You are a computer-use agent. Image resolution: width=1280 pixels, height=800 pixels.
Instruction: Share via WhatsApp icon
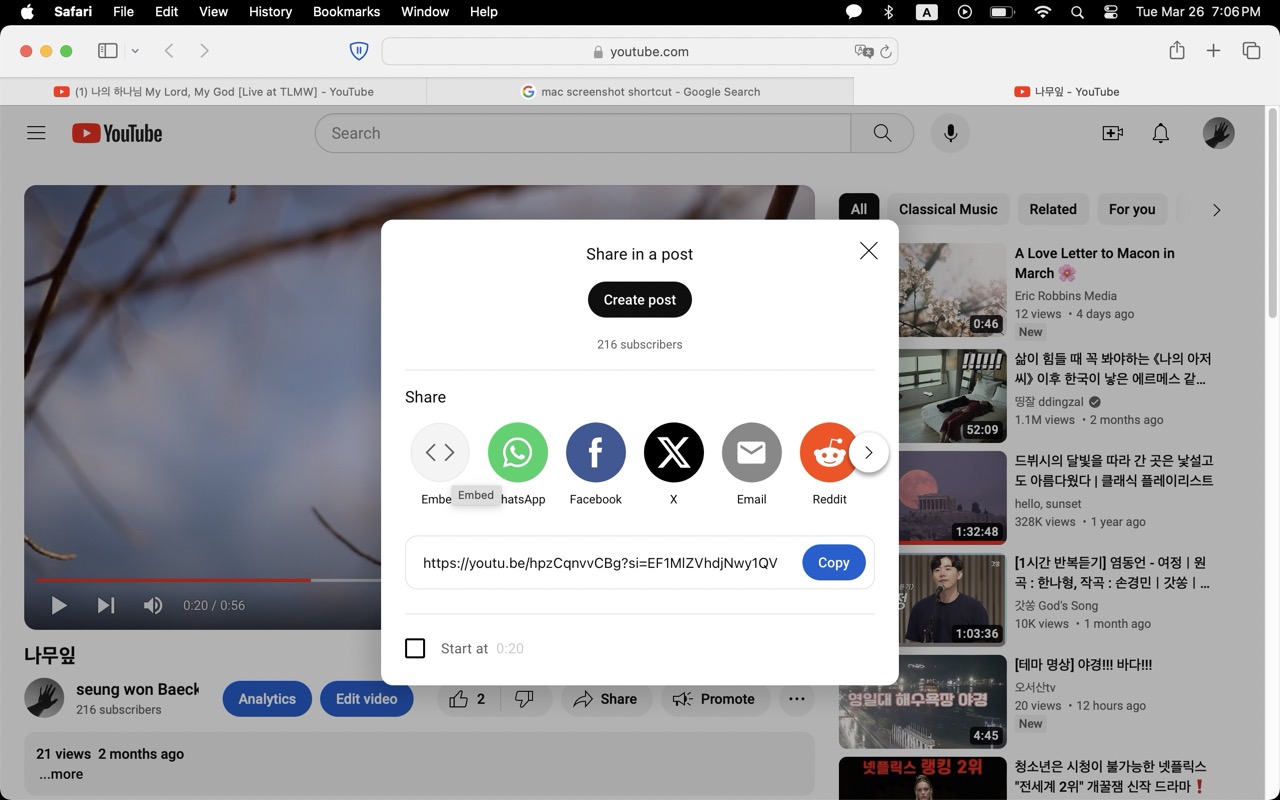tap(517, 453)
